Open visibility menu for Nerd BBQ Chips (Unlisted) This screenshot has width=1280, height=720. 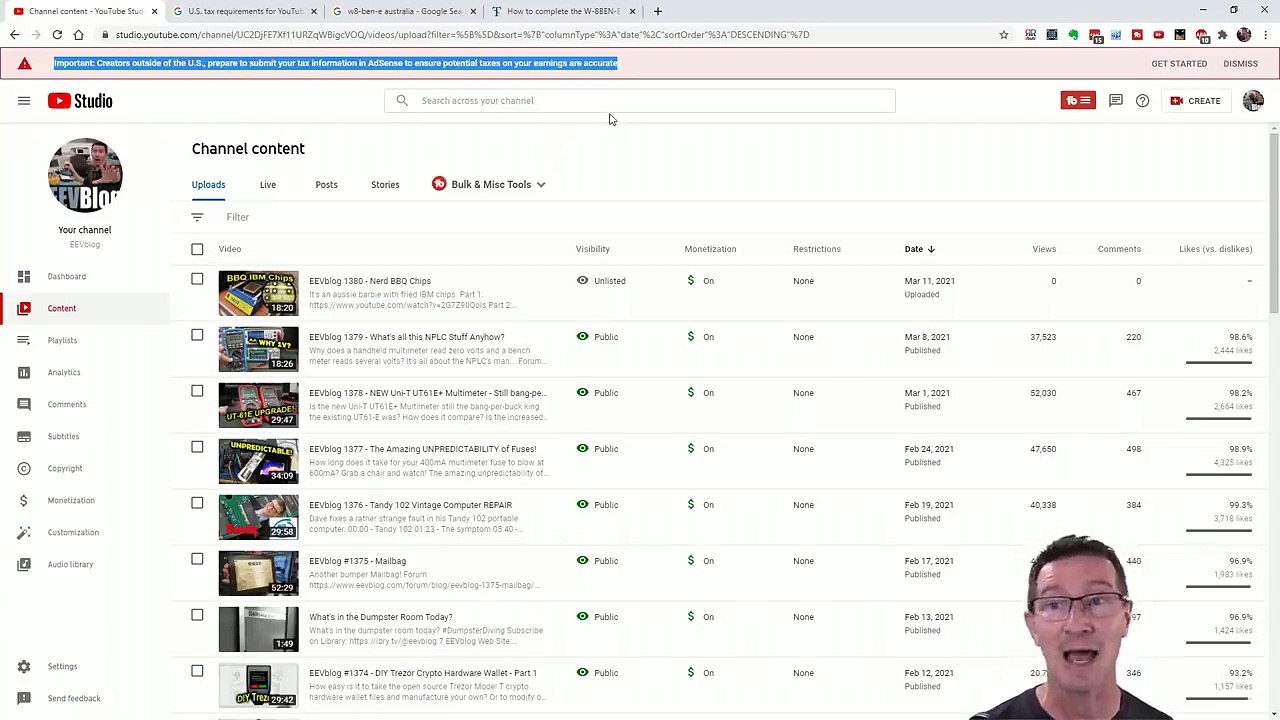[601, 281]
